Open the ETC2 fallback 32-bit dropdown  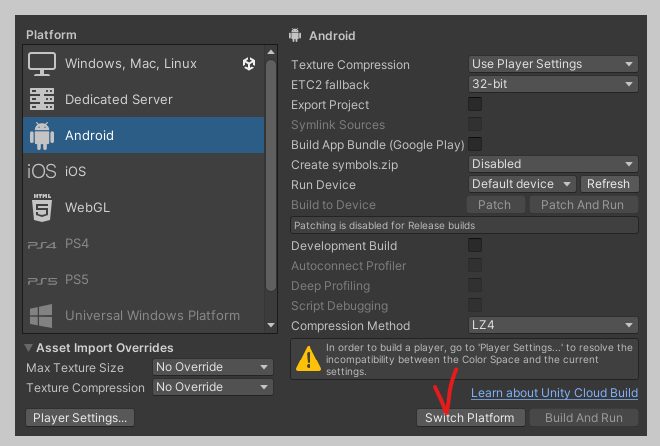coord(553,84)
